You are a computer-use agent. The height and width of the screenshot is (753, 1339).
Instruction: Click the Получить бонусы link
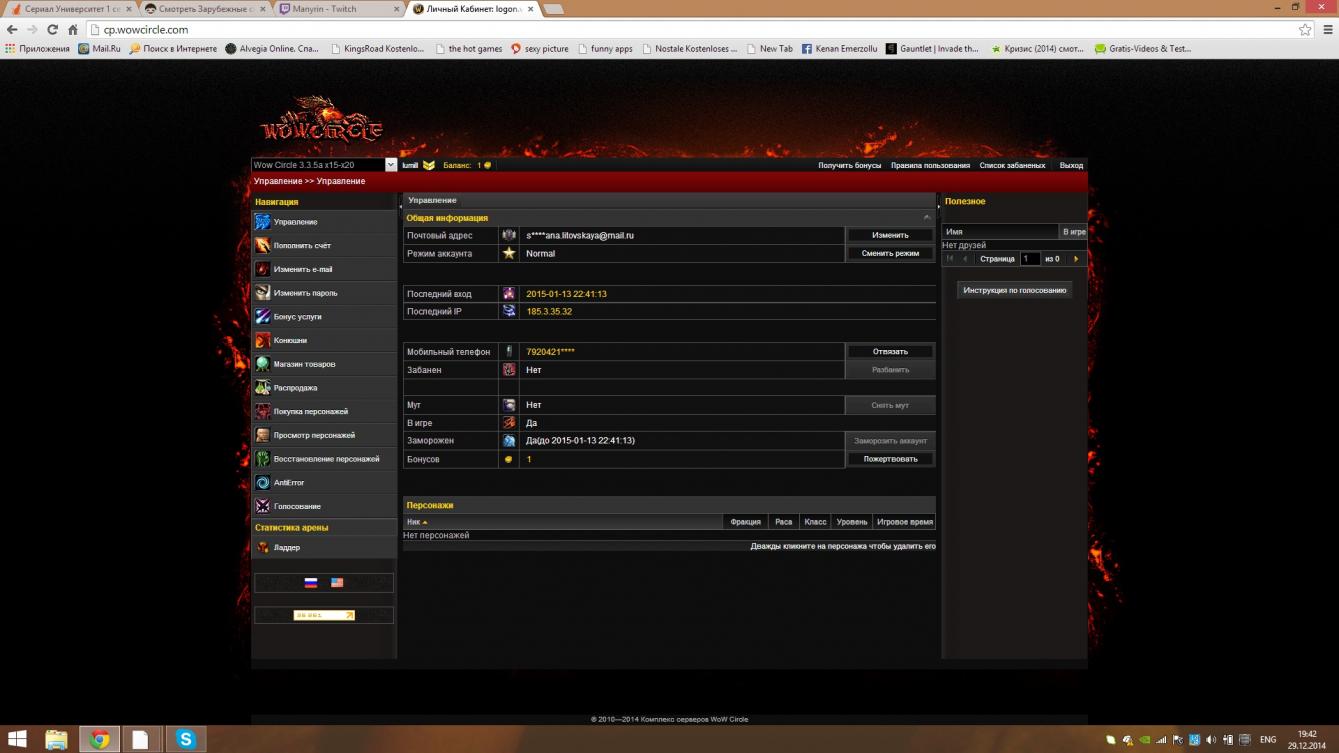pos(849,165)
